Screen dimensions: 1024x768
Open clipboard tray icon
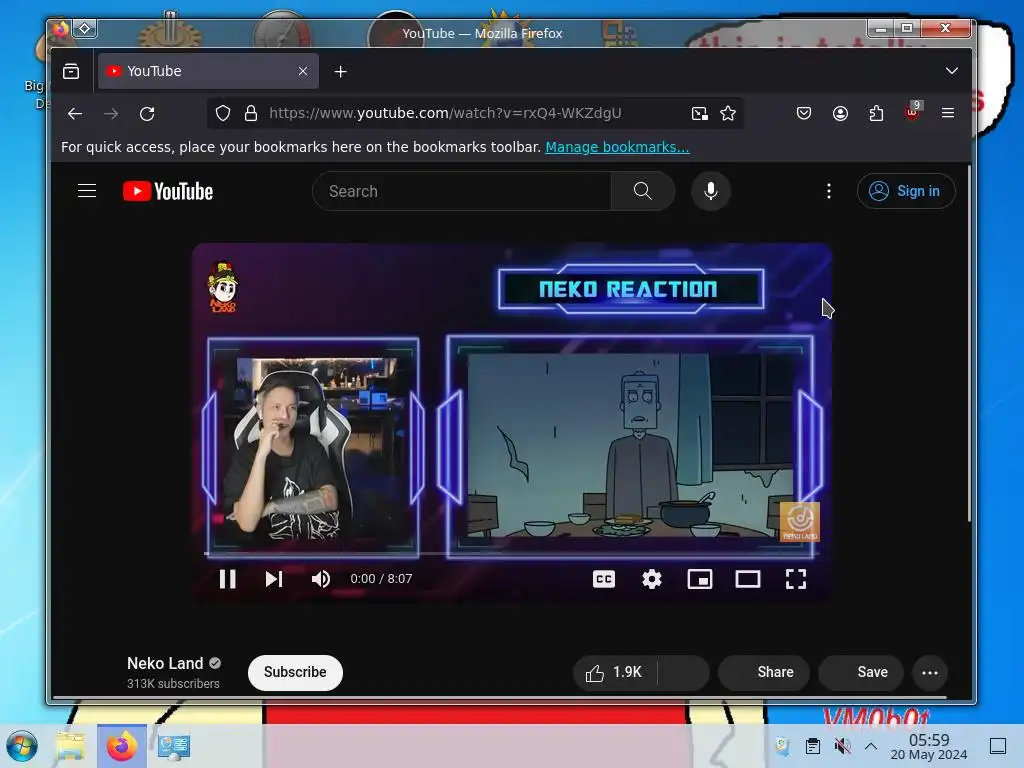pyautogui.click(x=812, y=745)
